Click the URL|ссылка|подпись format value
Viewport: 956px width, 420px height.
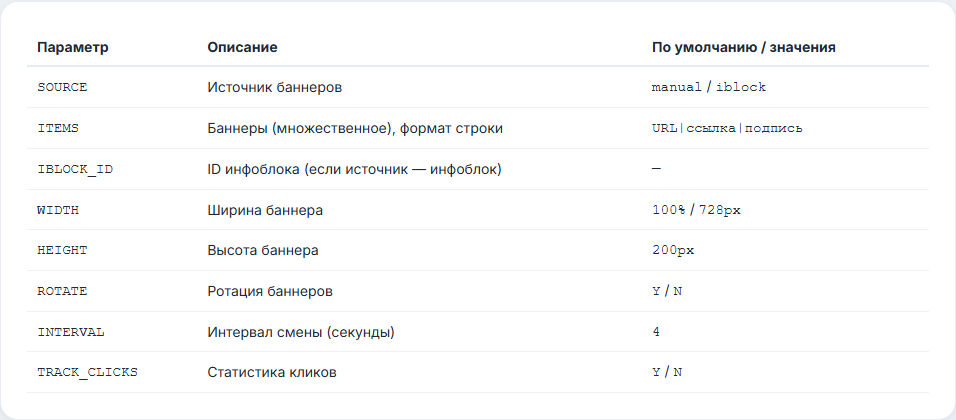[x=727, y=128]
